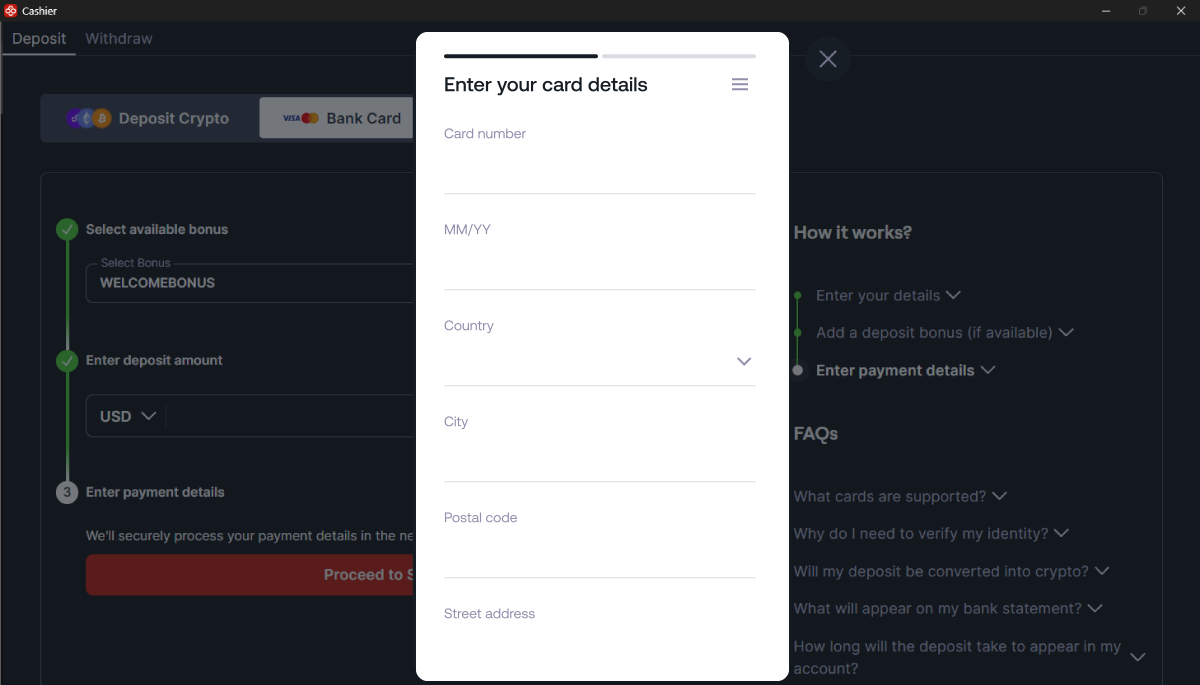The image size is (1200, 685).
Task: Expand 'Enter your details' section
Action: click(x=888, y=296)
